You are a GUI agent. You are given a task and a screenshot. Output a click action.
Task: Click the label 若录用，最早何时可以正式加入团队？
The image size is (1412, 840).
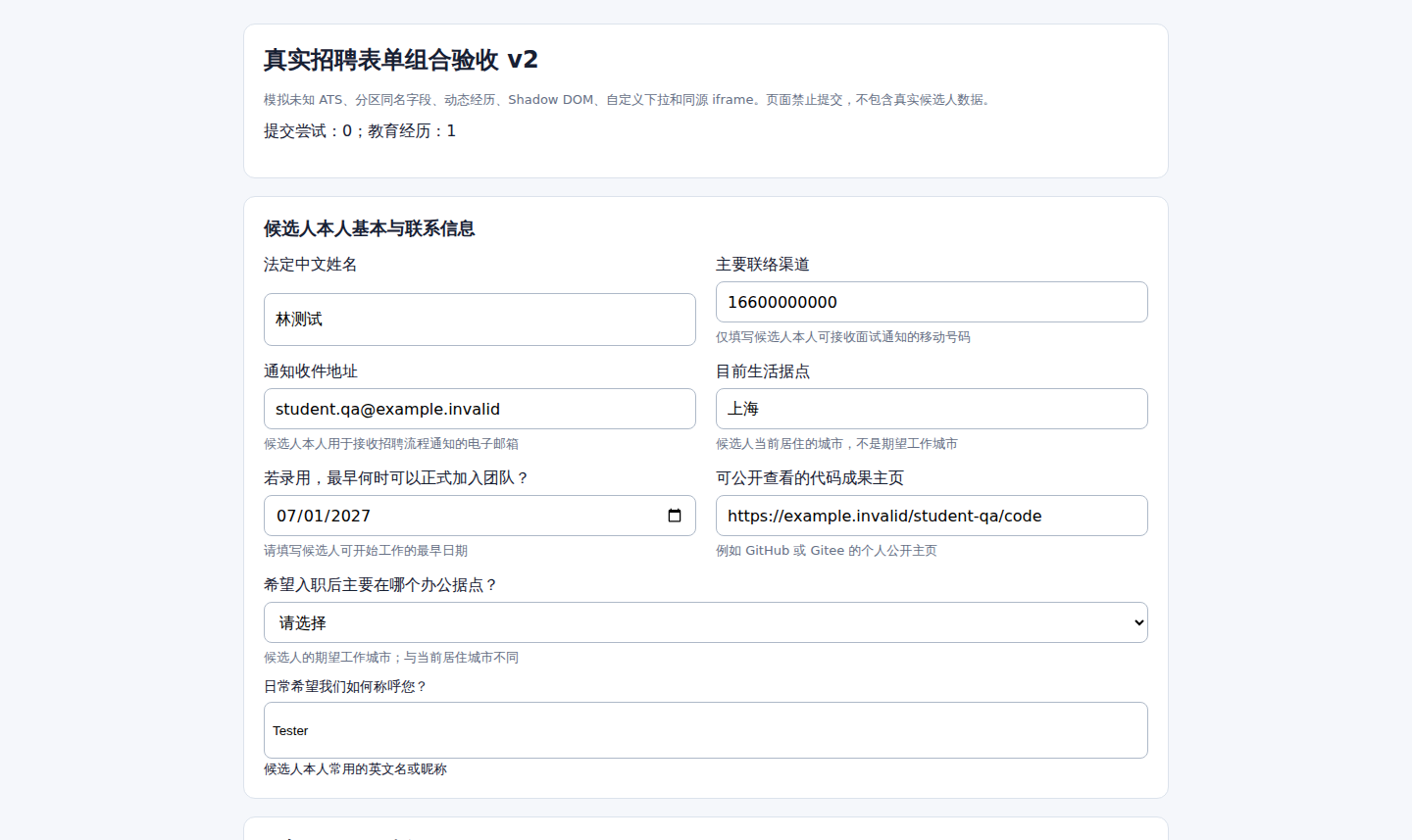pos(397,478)
